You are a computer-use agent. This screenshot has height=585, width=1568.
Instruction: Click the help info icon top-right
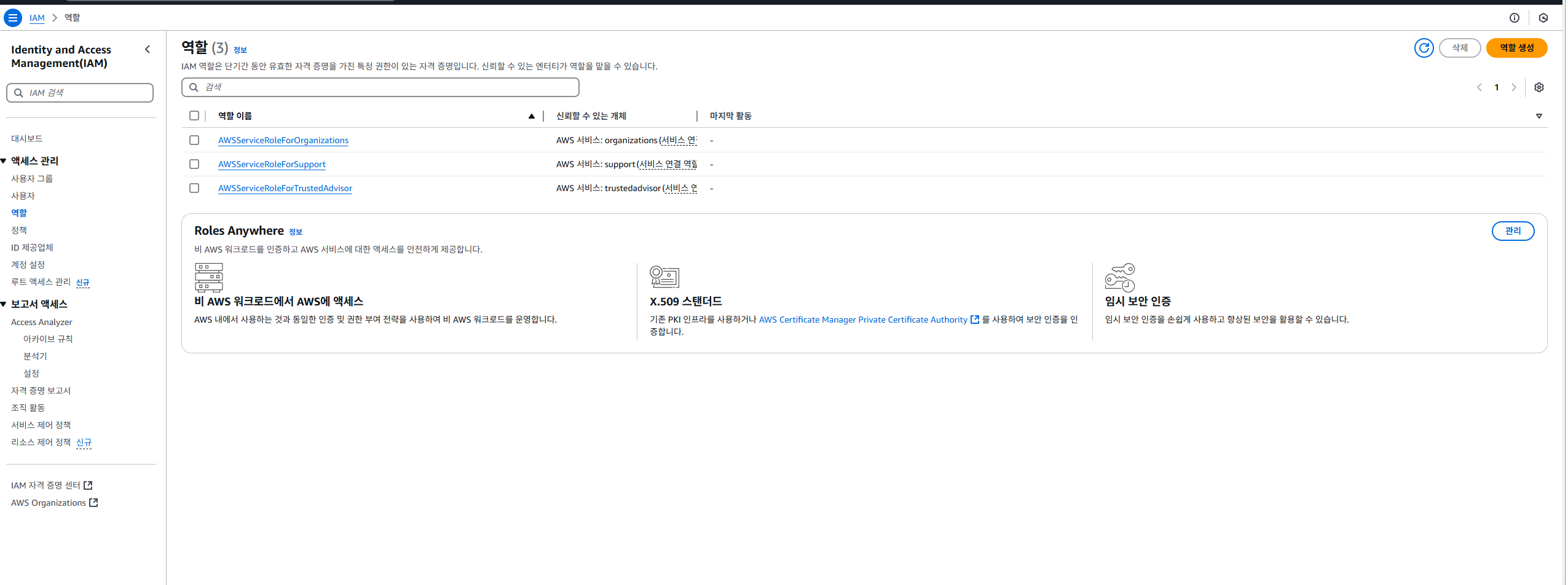pos(1515,18)
